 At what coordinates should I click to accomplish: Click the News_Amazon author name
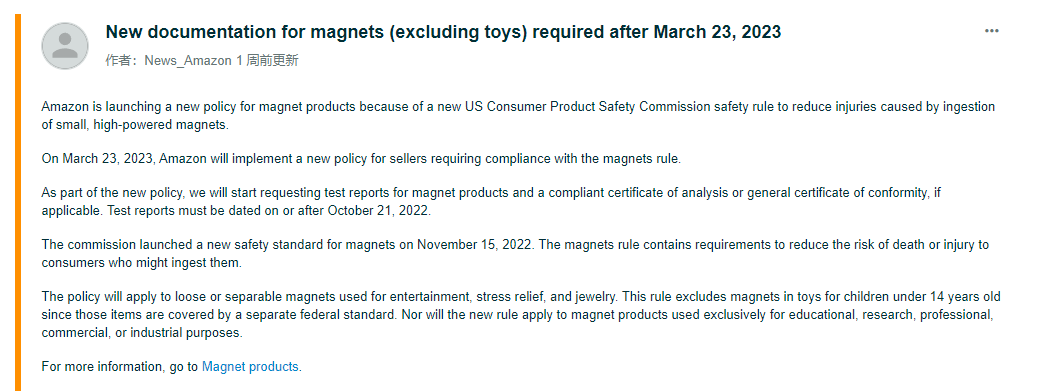coord(188,61)
